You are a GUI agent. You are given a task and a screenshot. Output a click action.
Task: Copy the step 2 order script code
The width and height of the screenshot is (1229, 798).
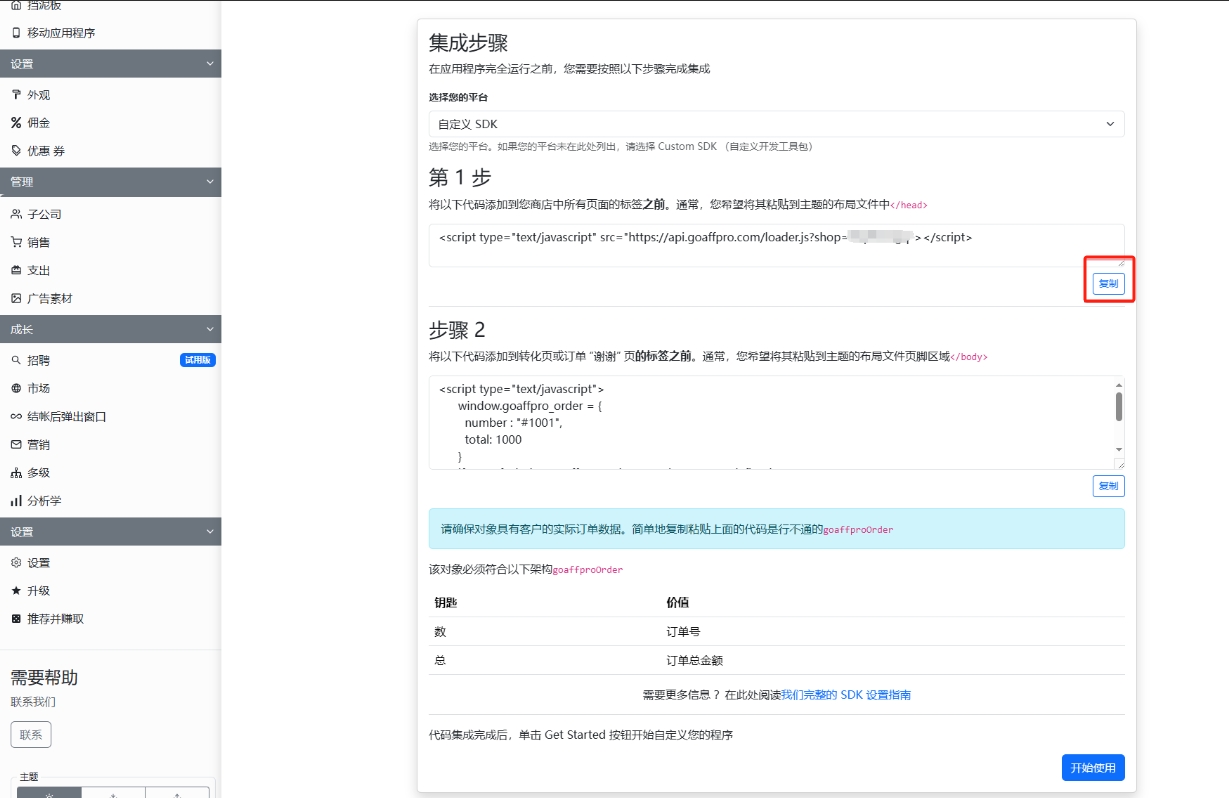point(1108,486)
